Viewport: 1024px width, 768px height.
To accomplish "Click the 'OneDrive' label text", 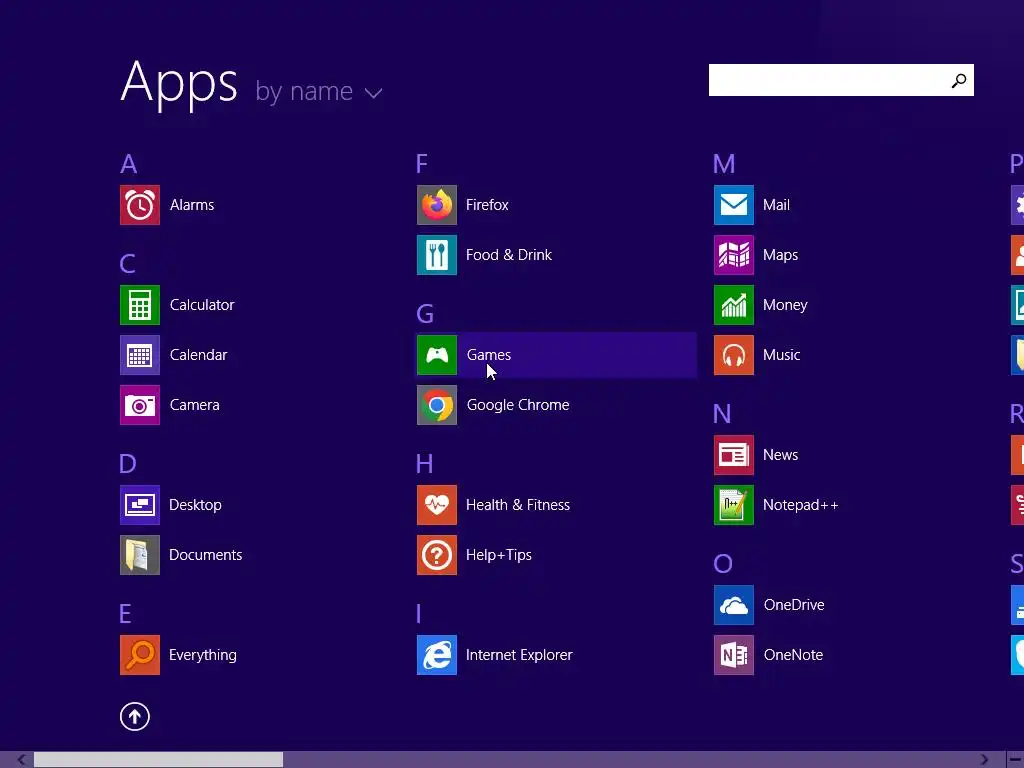I will pyautogui.click(x=794, y=605).
